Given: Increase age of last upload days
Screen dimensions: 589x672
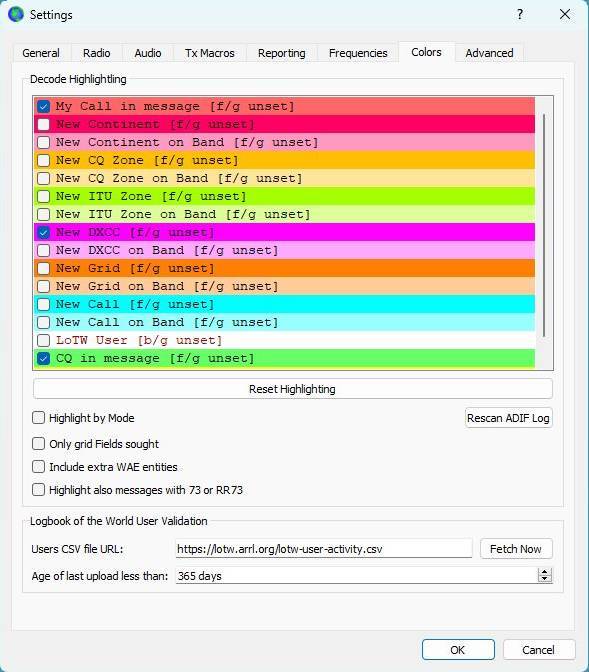Looking at the screenshot, I should (544, 572).
